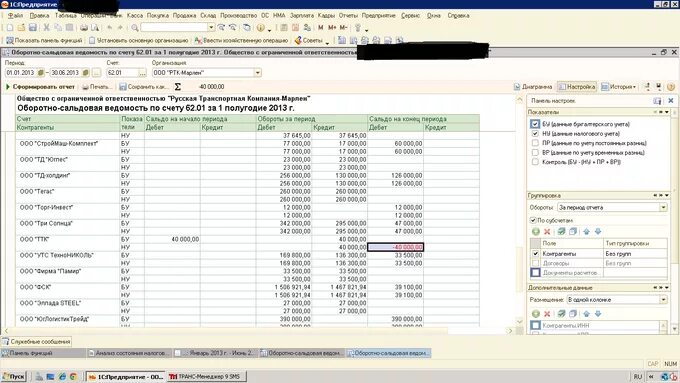The height and width of the screenshot is (383, 680).
Task: Click Показать панель функций button
Action: pyautogui.click(x=44, y=40)
